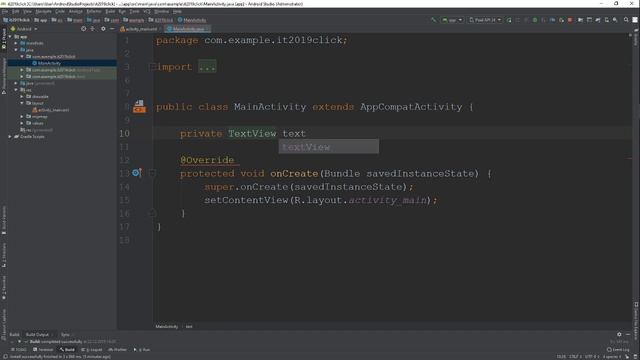This screenshot has width=640, height=360.
Task: Open the File menu
Action: [x=4, y=11]
